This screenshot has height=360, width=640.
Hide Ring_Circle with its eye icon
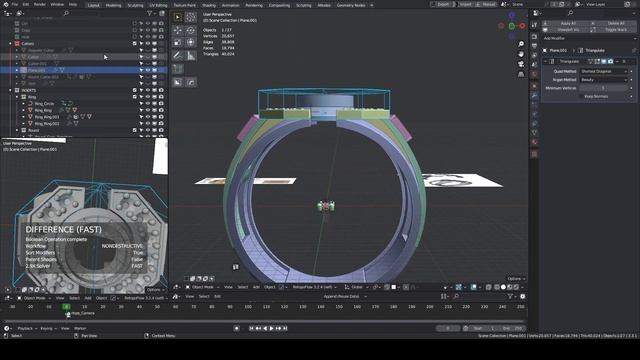click(x=148, y=104)
